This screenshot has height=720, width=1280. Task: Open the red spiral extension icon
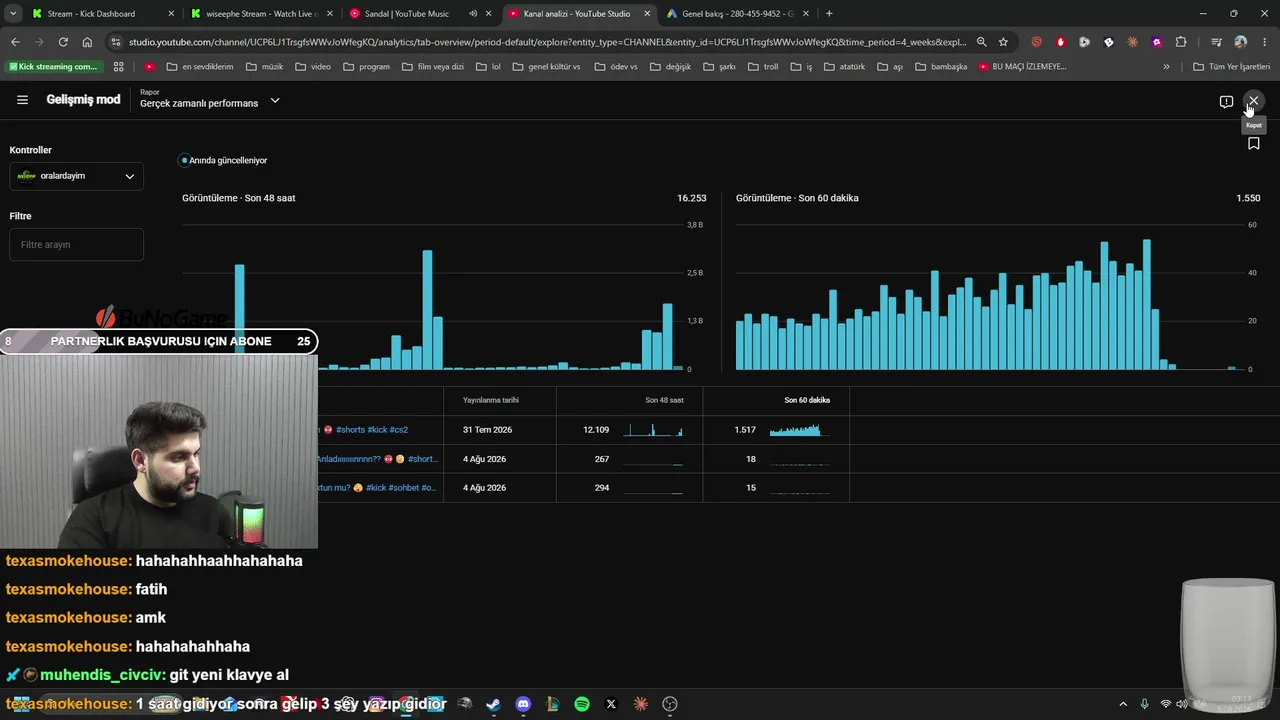tap(1036, 42)
